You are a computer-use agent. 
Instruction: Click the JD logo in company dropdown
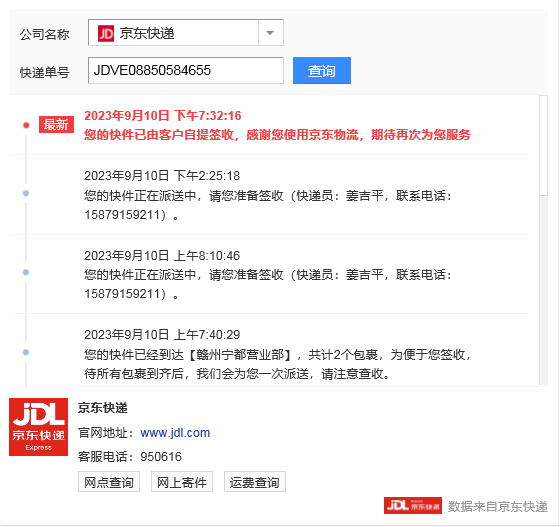[x=106, y=33]
